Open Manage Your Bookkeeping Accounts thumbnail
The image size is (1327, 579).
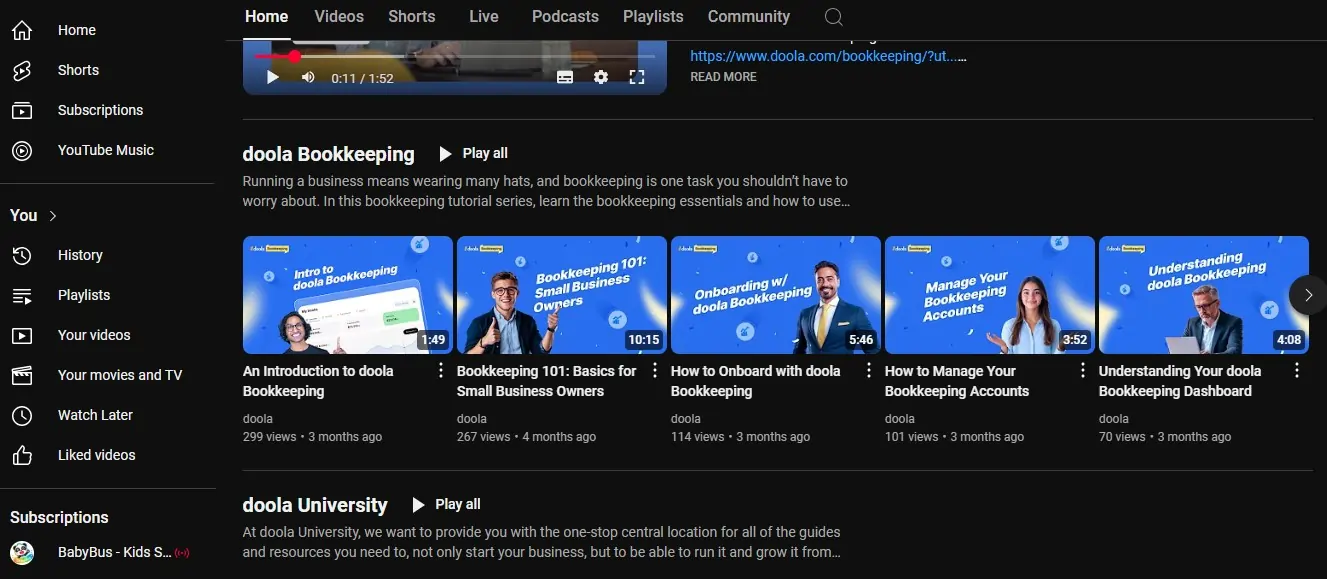click(990, 295)
